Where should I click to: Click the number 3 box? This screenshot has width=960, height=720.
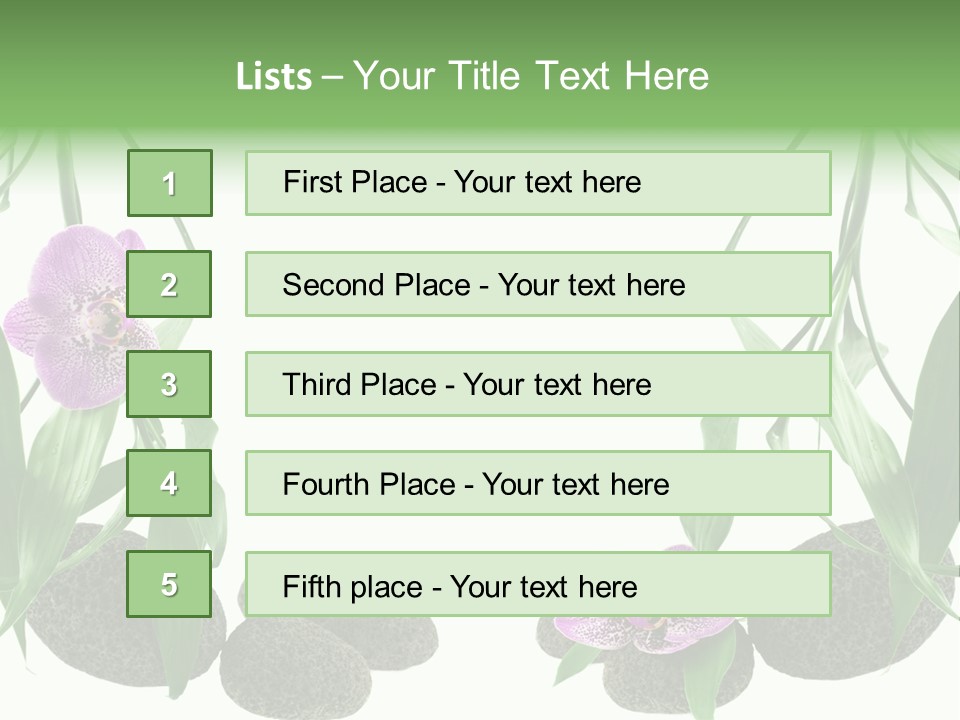click(170, 384)
